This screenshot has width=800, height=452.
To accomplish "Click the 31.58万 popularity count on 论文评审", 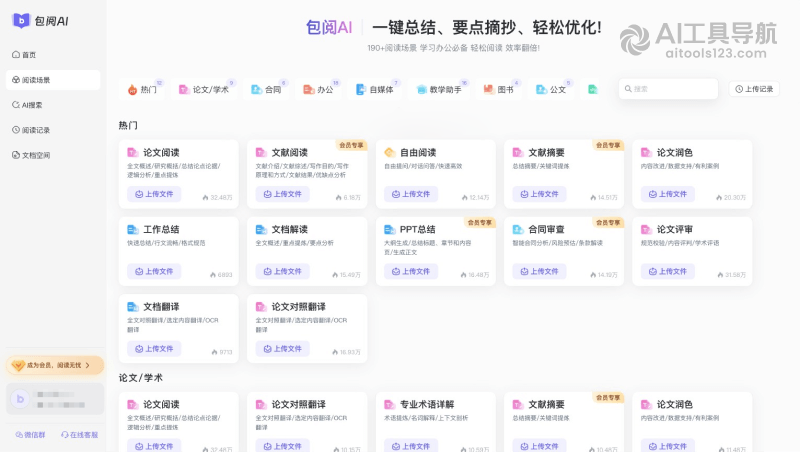I will click(x=732, y=274).
